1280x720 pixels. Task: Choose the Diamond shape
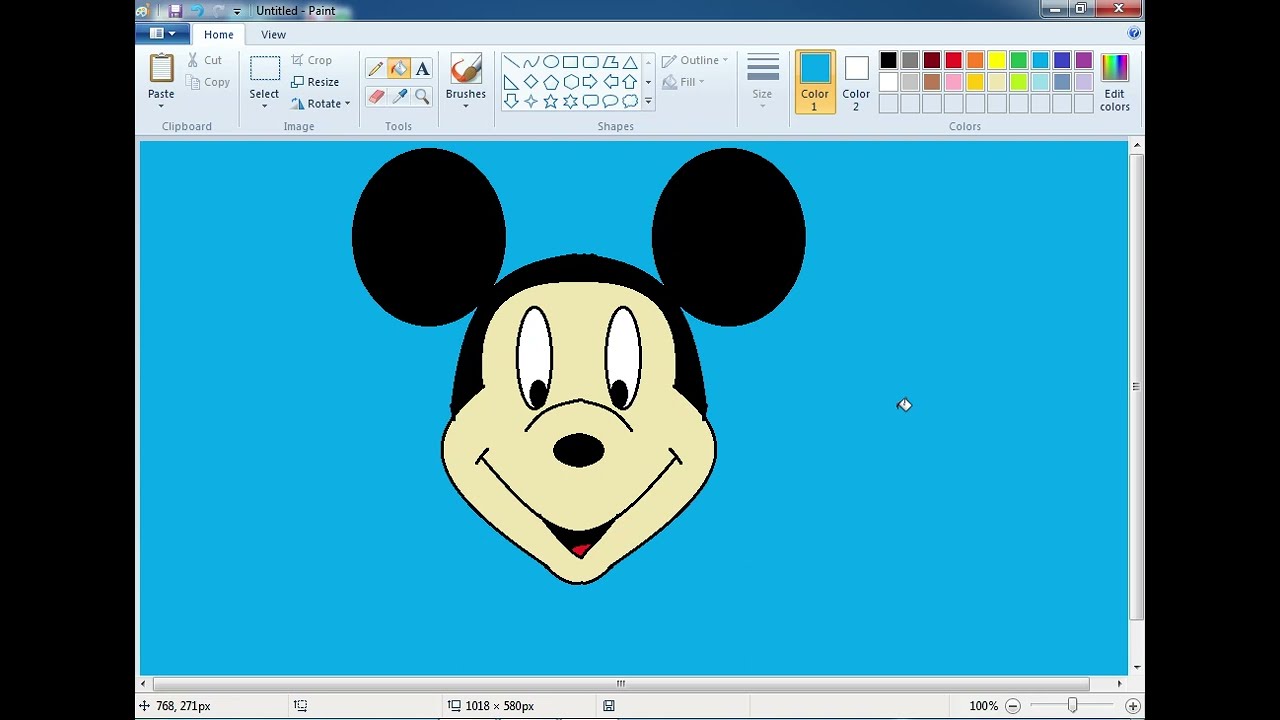coord(531,82)
